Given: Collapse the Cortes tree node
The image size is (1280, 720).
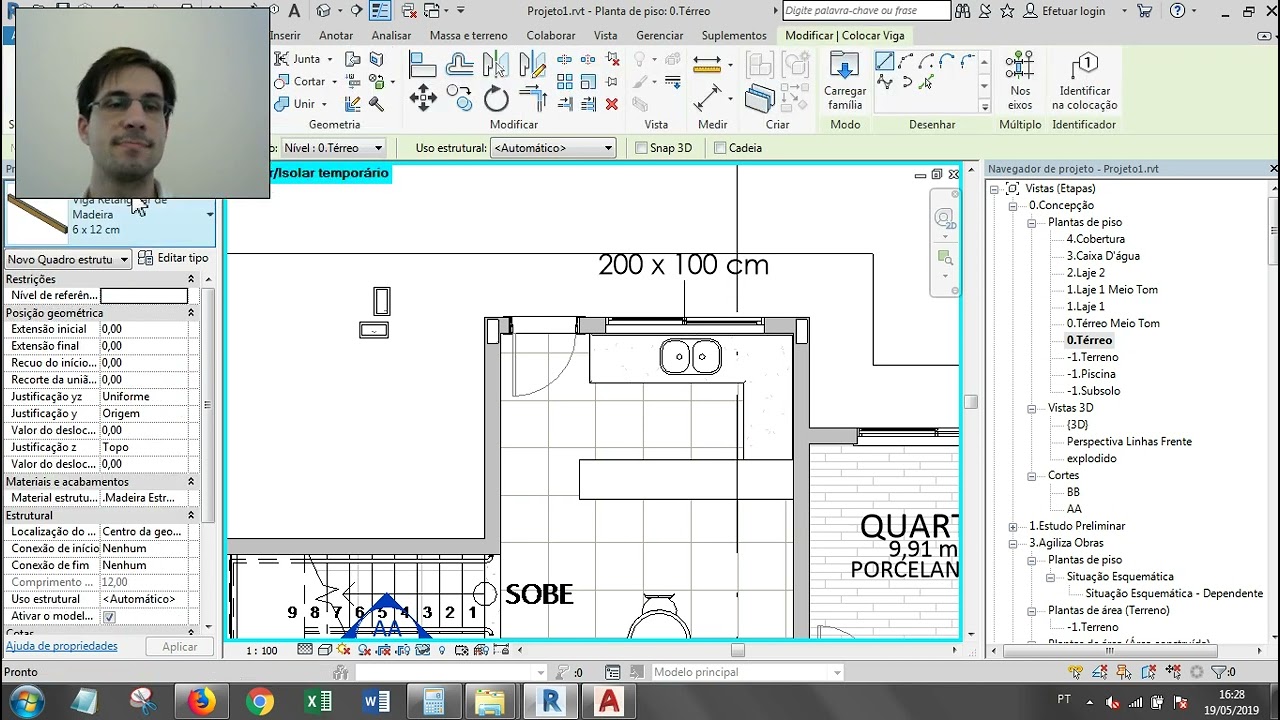Looking at the screenshot, I should [x=1031, y=476].
